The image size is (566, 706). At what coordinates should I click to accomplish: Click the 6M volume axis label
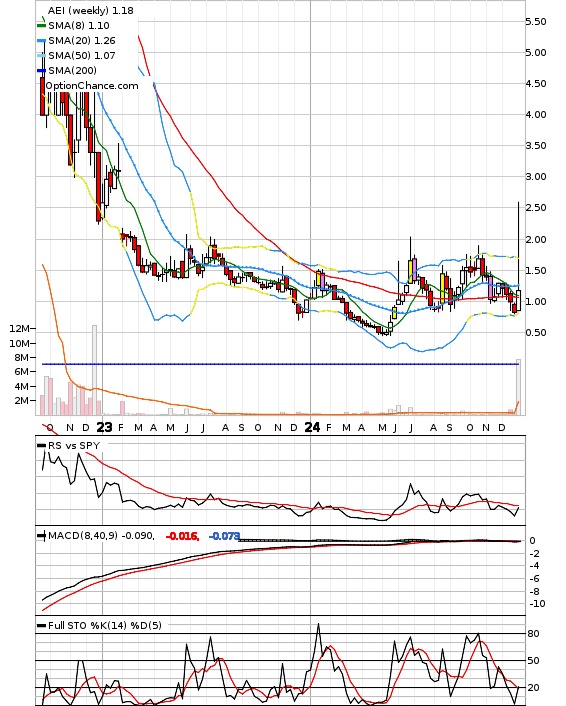tap(22, 371)
